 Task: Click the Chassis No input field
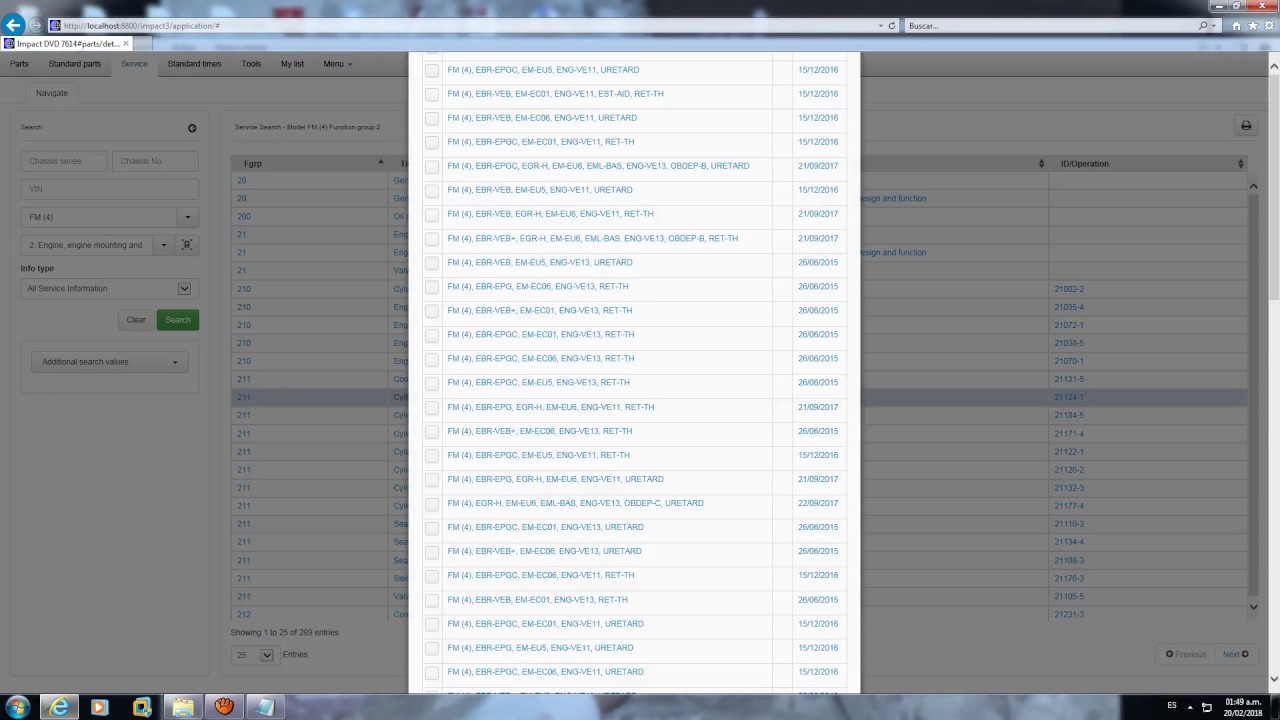click(155, 161)
